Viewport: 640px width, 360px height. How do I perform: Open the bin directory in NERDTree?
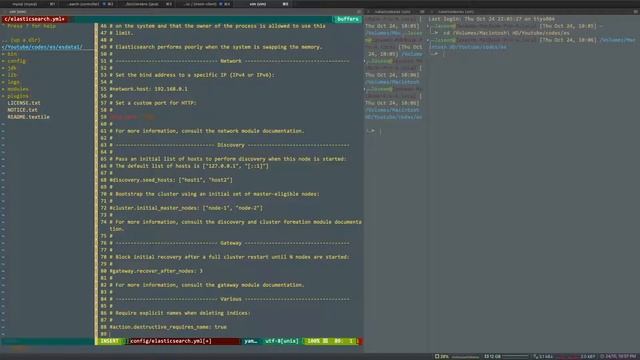[12, 54]
